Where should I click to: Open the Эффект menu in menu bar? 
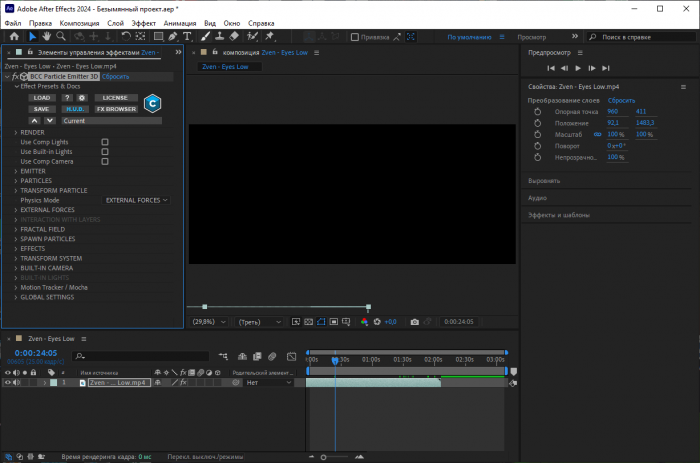click(144, 21)
